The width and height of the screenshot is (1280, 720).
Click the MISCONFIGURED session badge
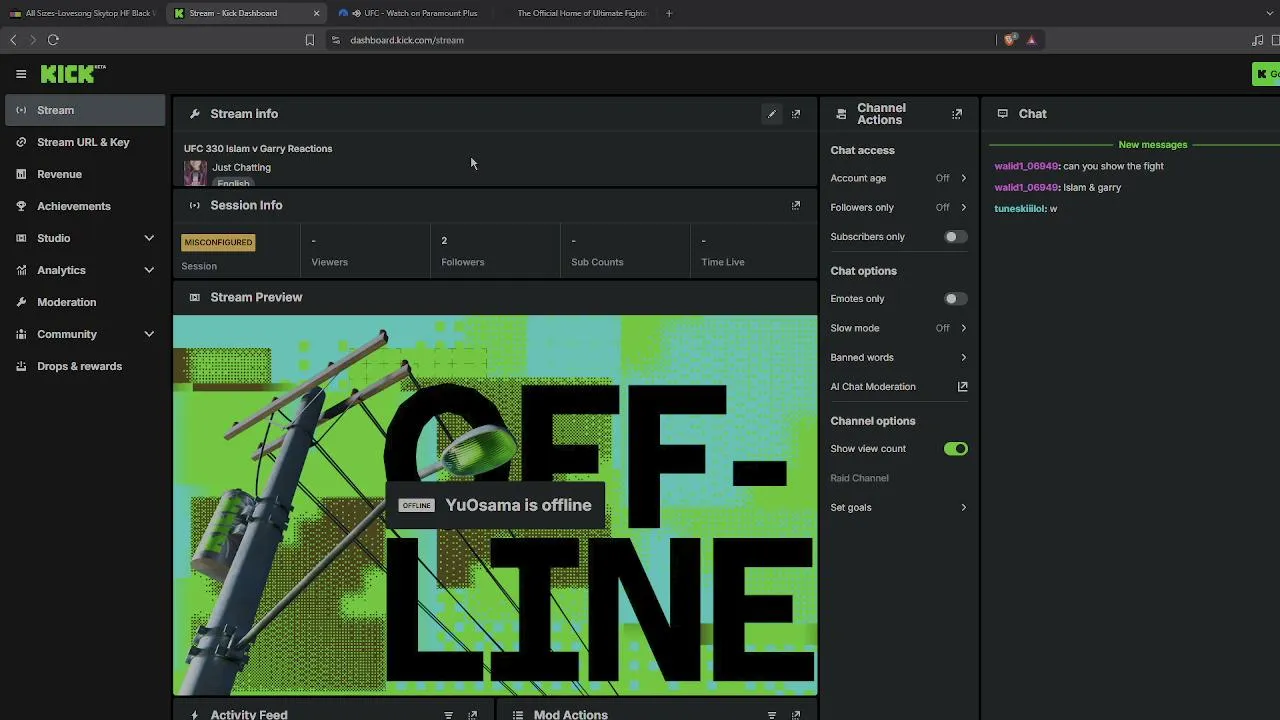218,242
